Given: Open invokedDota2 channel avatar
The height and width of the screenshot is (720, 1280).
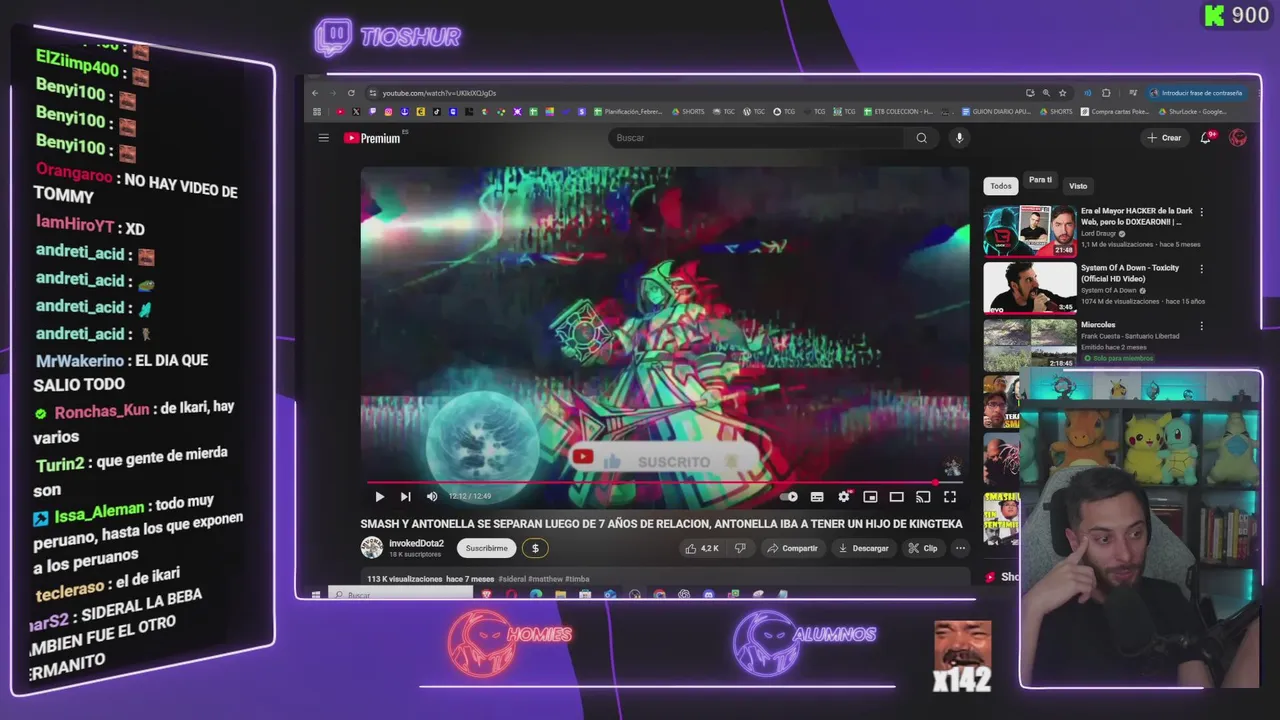Looking at the screenshot, I should (x=372, y=548).
